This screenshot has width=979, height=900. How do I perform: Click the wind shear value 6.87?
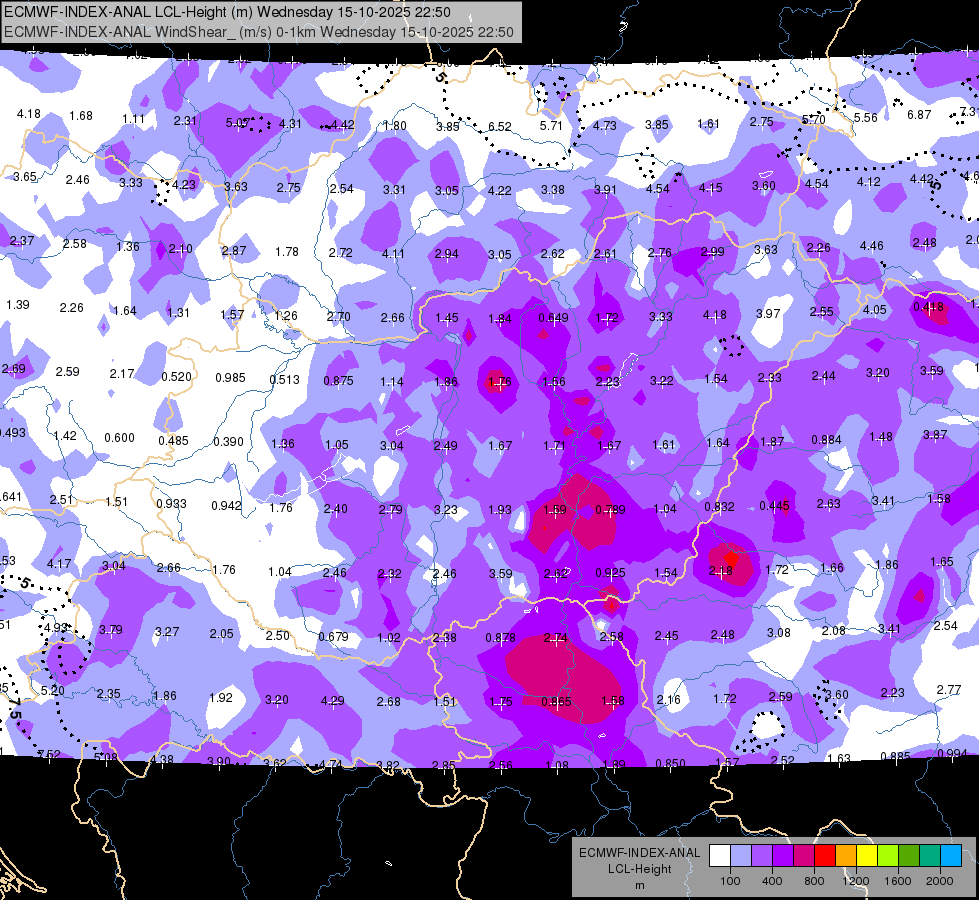point(919,115)
